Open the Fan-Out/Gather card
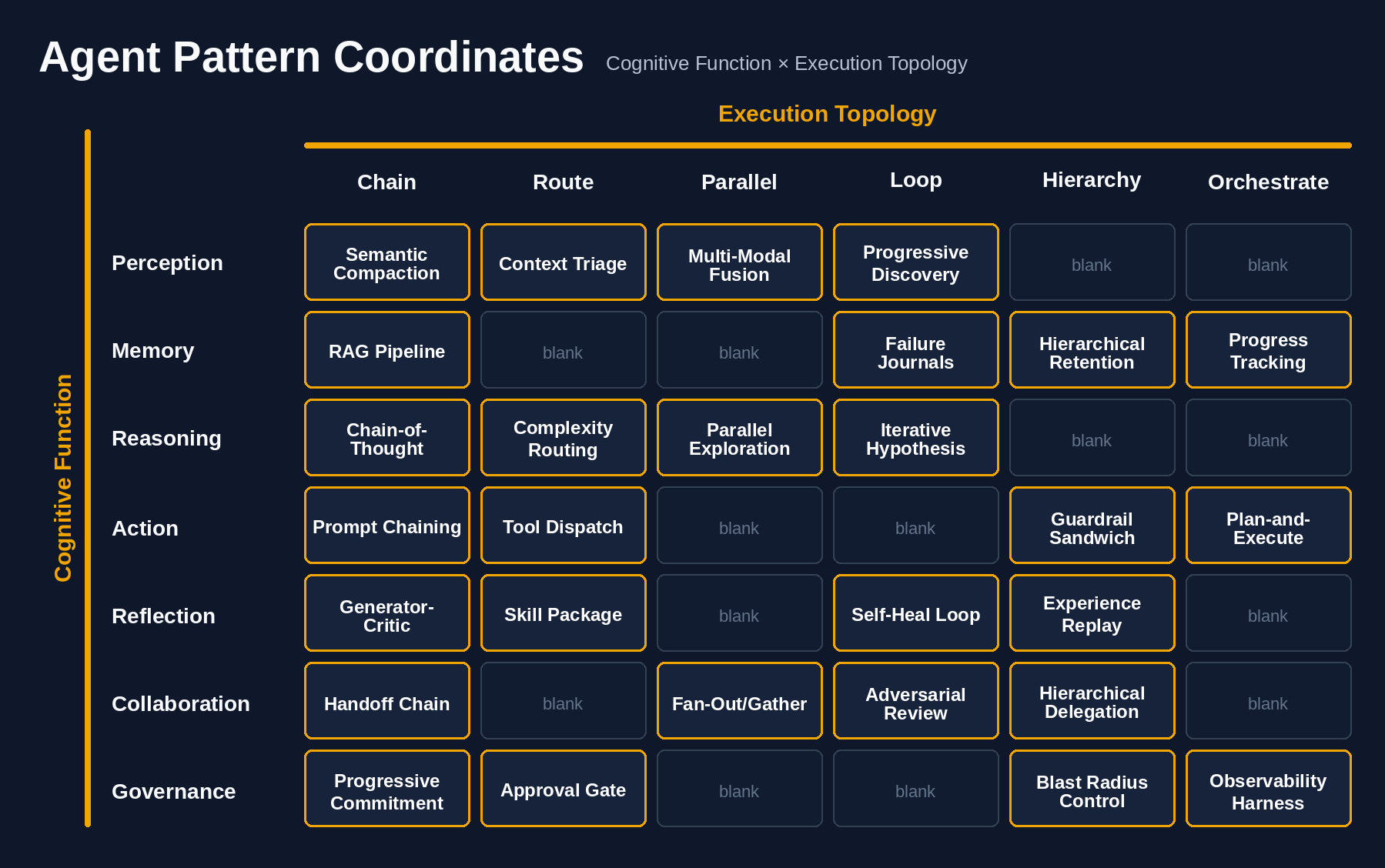Screen dimensions: 1385x868 tap(739, 701)
